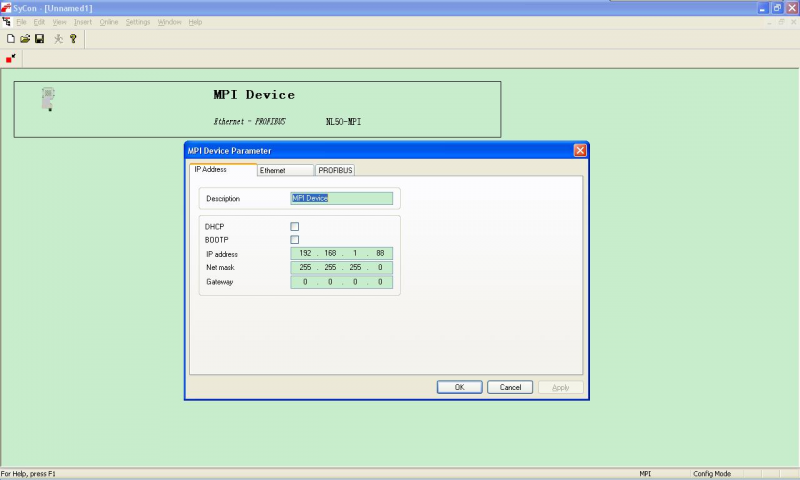This screenshot has height=480, width=800.
Task: Click the Open file folder icon
Action: point(25,39)
